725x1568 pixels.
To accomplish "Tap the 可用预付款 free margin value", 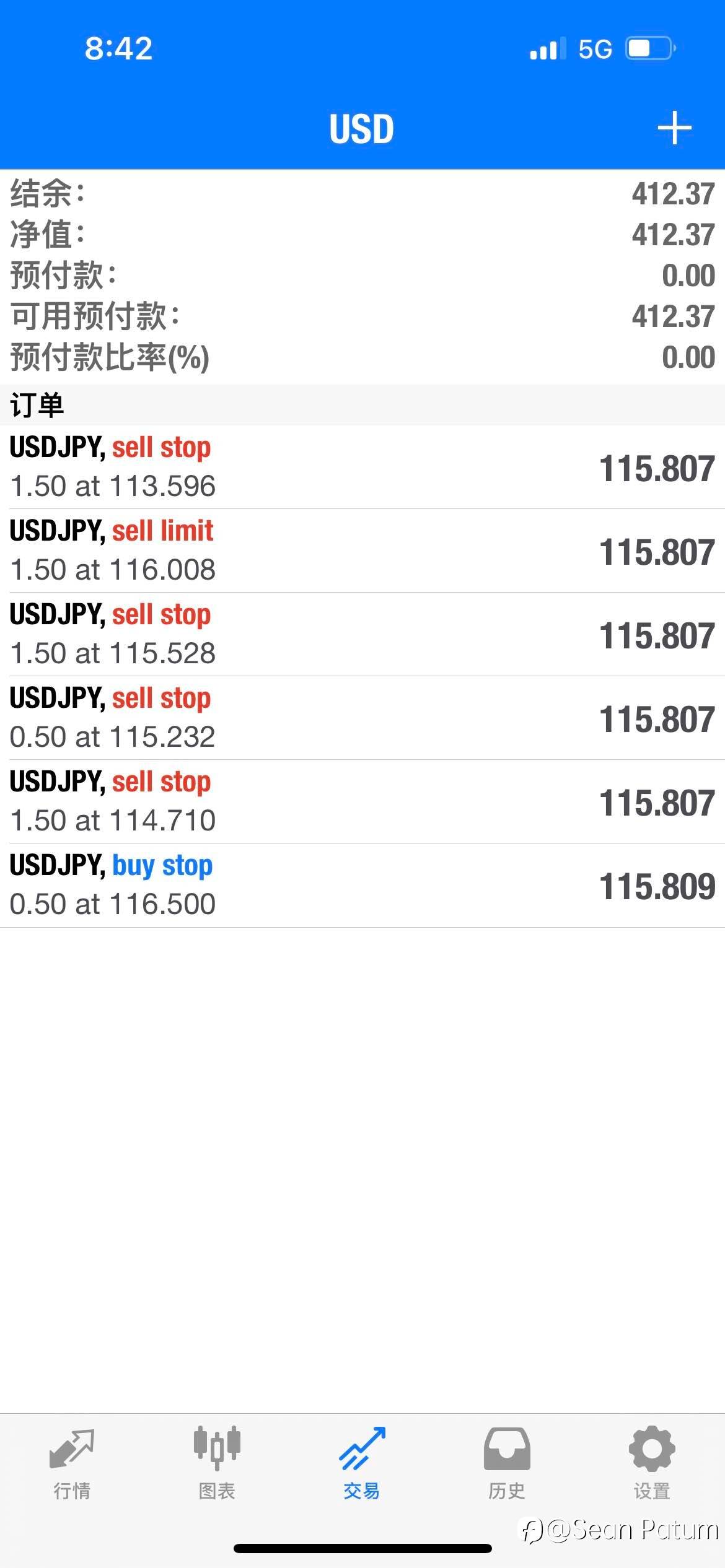I will click(x=673, y=316).
